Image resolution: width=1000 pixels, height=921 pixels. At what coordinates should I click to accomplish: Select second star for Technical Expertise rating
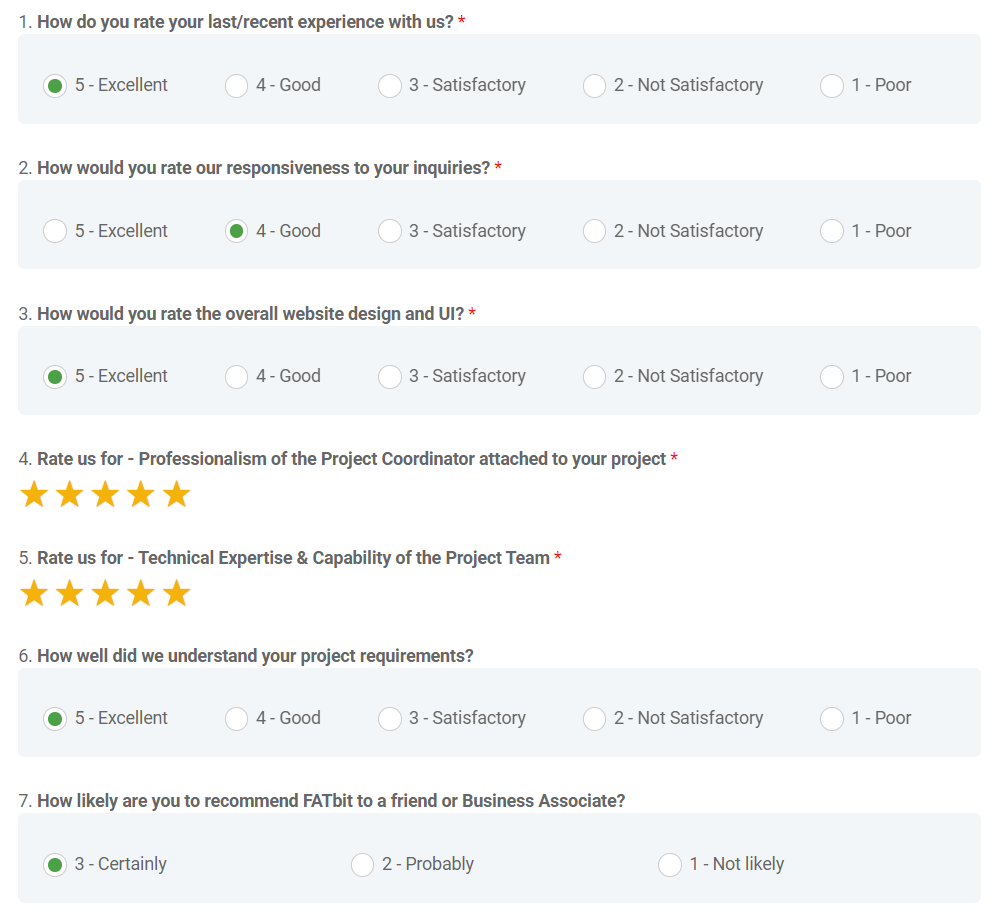click(69, 593)
